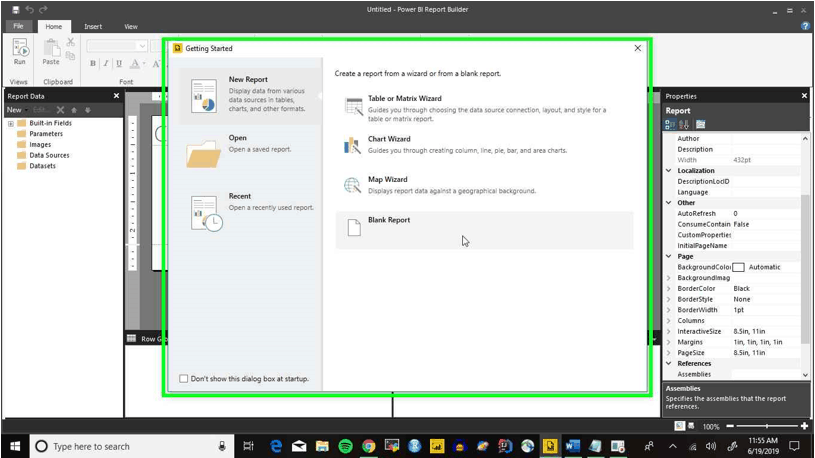Click the Word icon in taskbar
This screenshot has width=815, height=458.
pos(572,446)
